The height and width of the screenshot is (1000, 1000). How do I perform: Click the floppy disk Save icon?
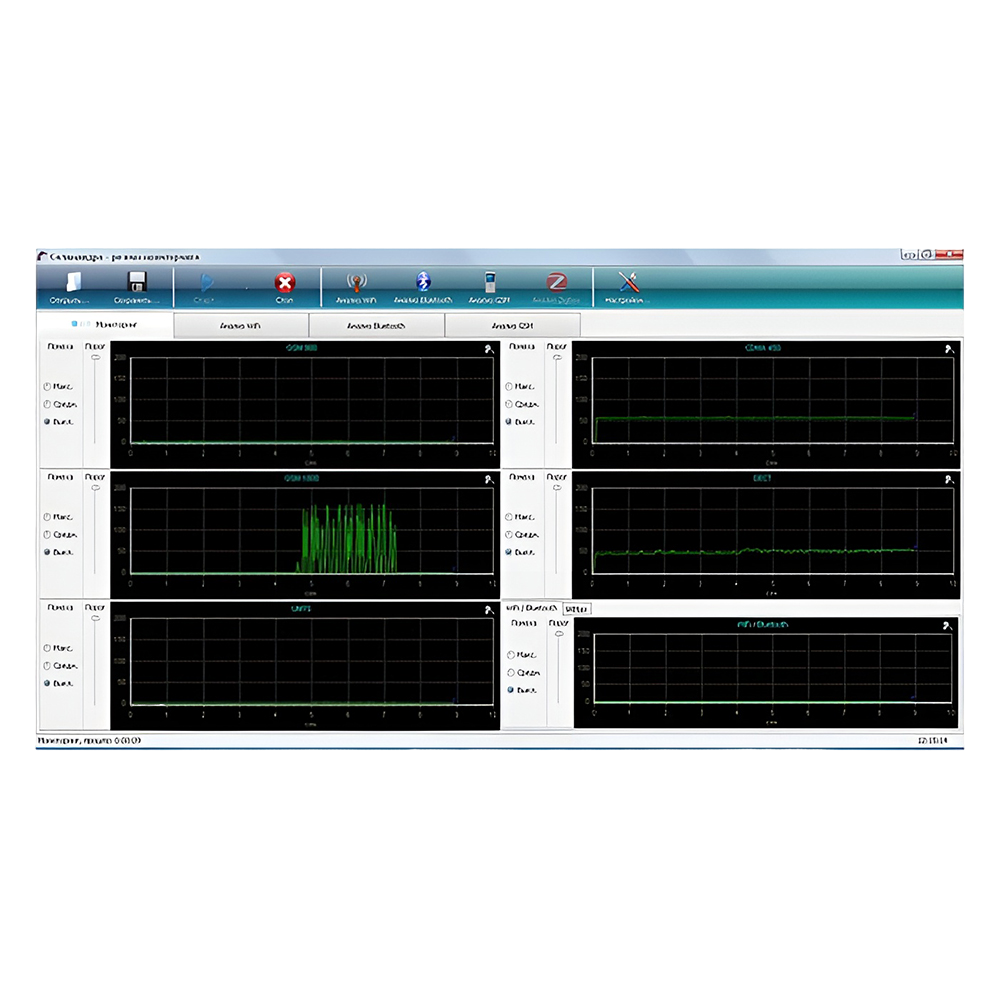pyautogui.click(x=137, y=282)
